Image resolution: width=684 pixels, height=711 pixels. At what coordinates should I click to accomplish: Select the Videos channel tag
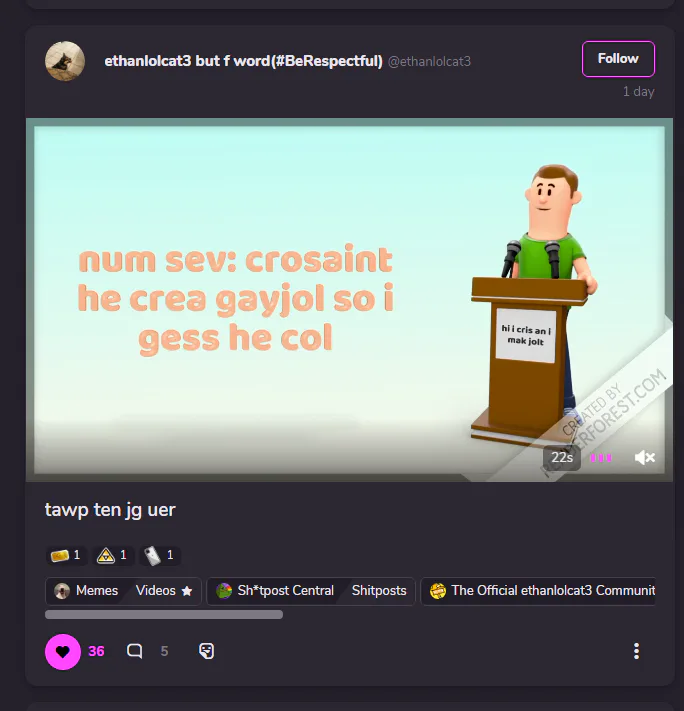[x=164, y=591]
